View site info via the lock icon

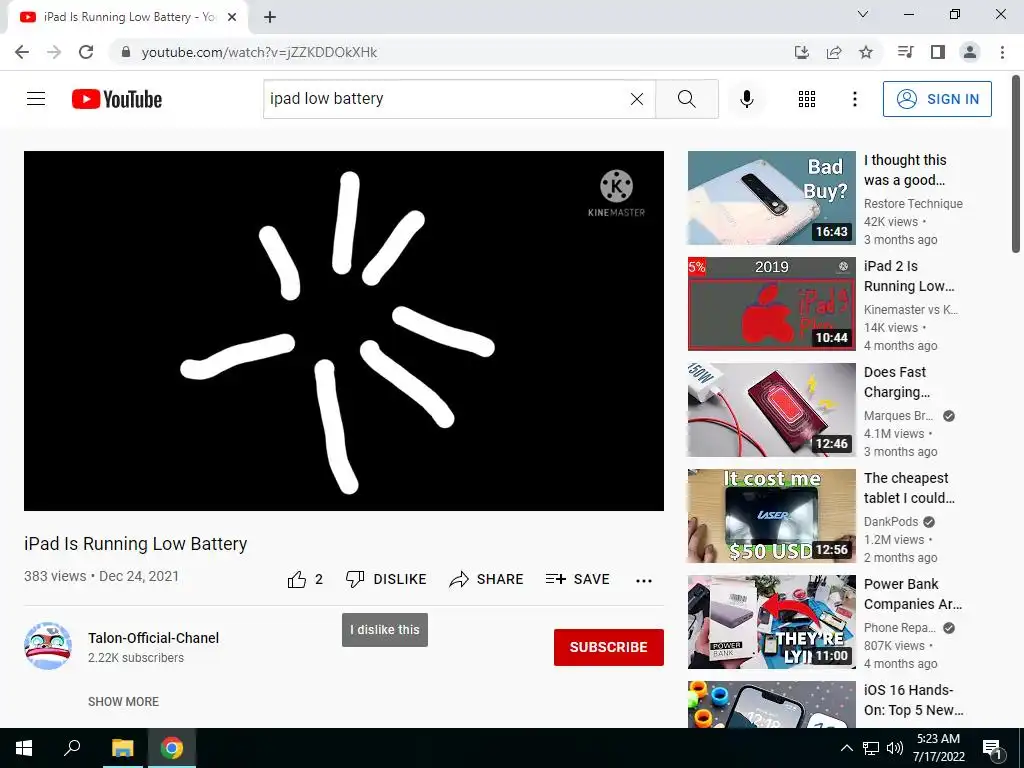(126, 52)
